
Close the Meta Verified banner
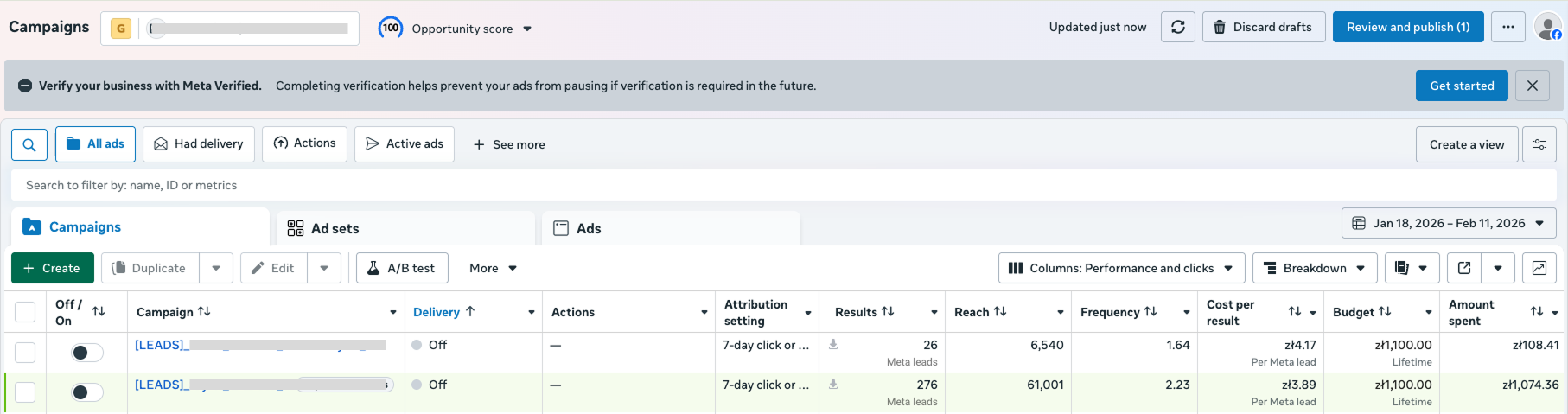pos(1532,86)
